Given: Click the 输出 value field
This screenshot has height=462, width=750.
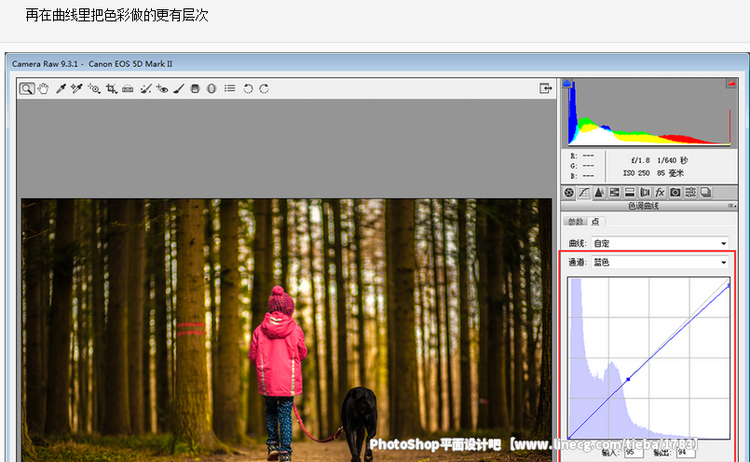Looking at the screenshot, I should [685, 452].
